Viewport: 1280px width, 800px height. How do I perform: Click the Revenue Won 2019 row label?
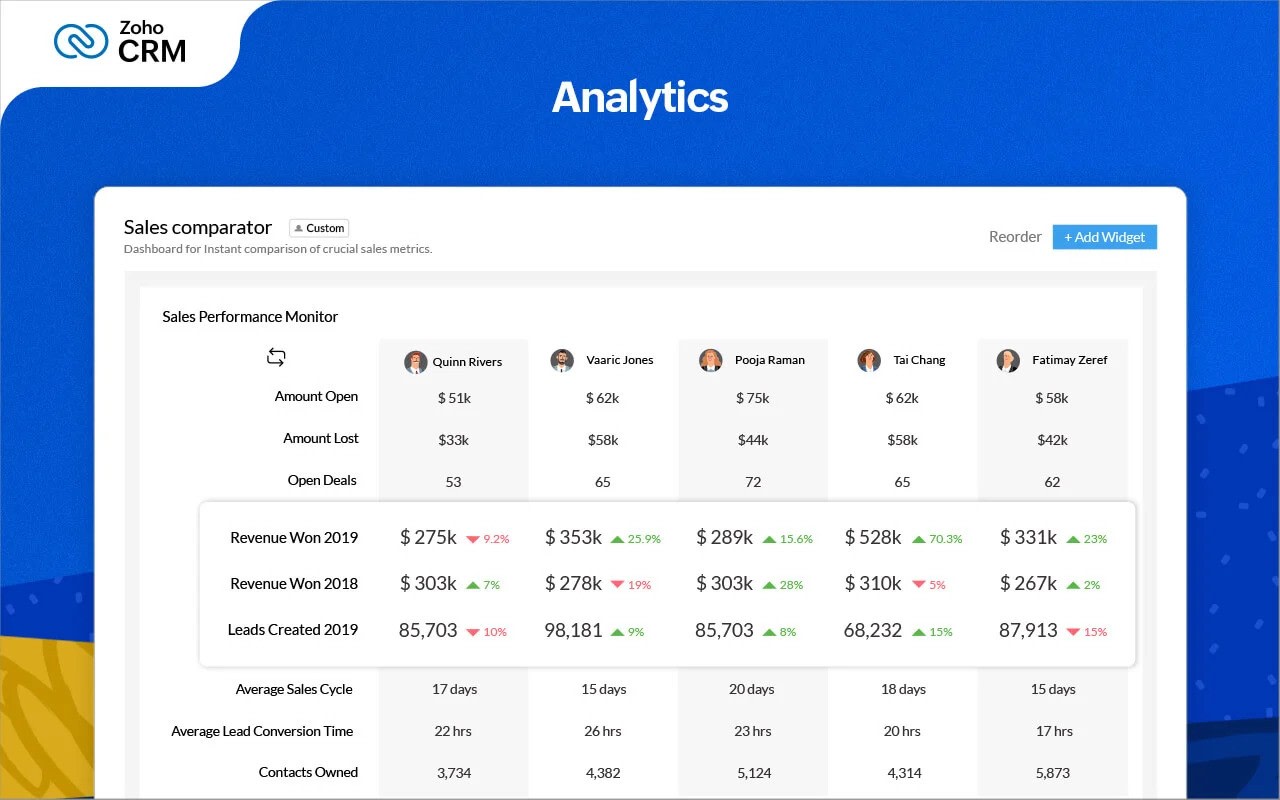click(294, 538)
